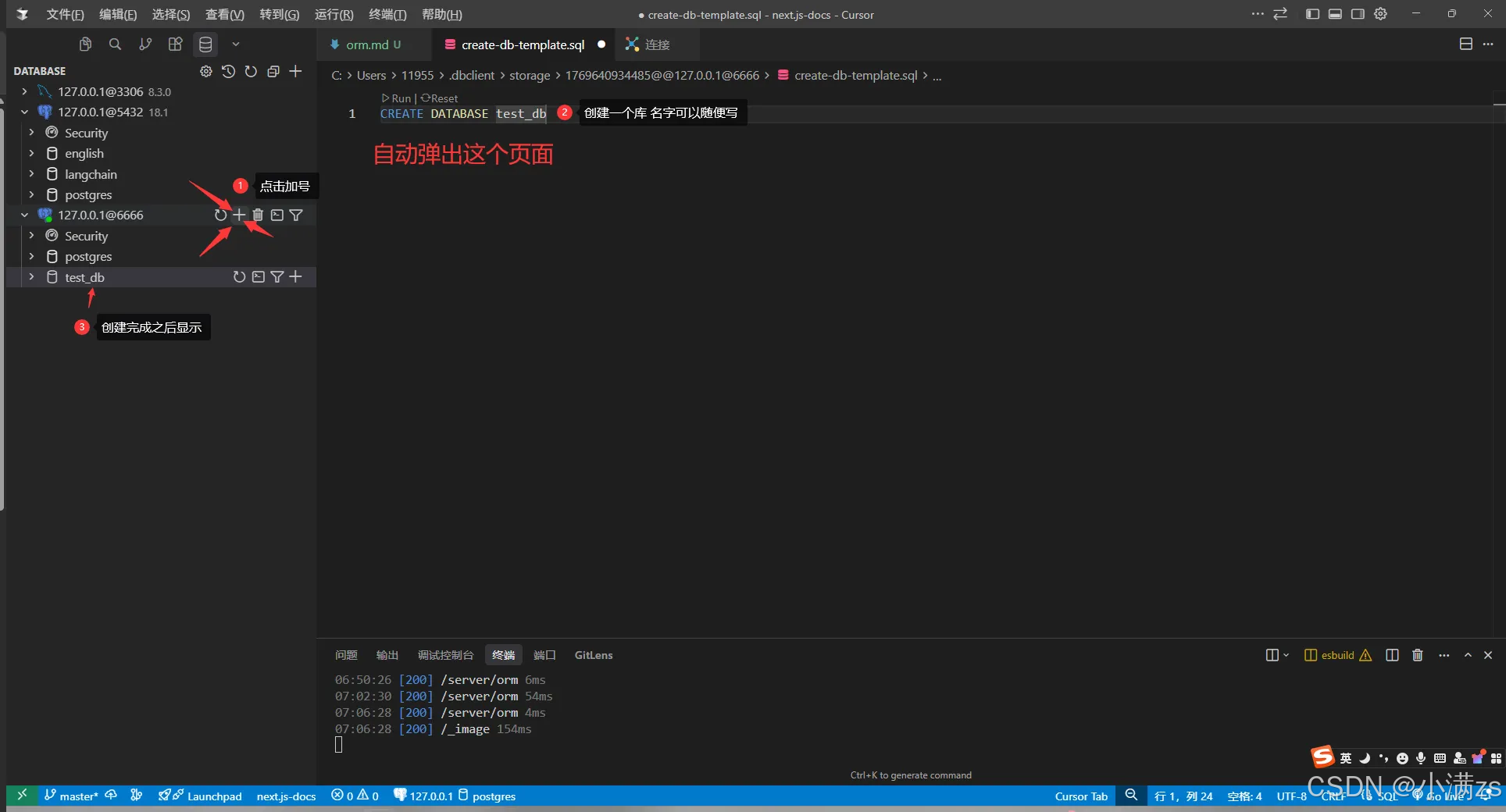This screenshot has width=1506, height=812.
Task: Select the Database cylinder view icon
Action: pos(205,45)
